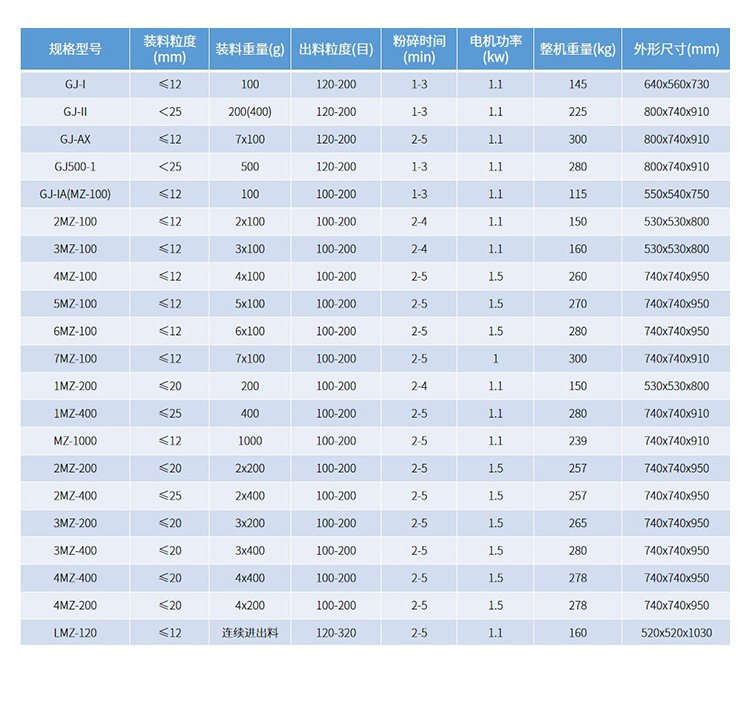The image size is (750, 702).
Task: Select the 120-320 output mesh cell
Action: tap(335, 633)
